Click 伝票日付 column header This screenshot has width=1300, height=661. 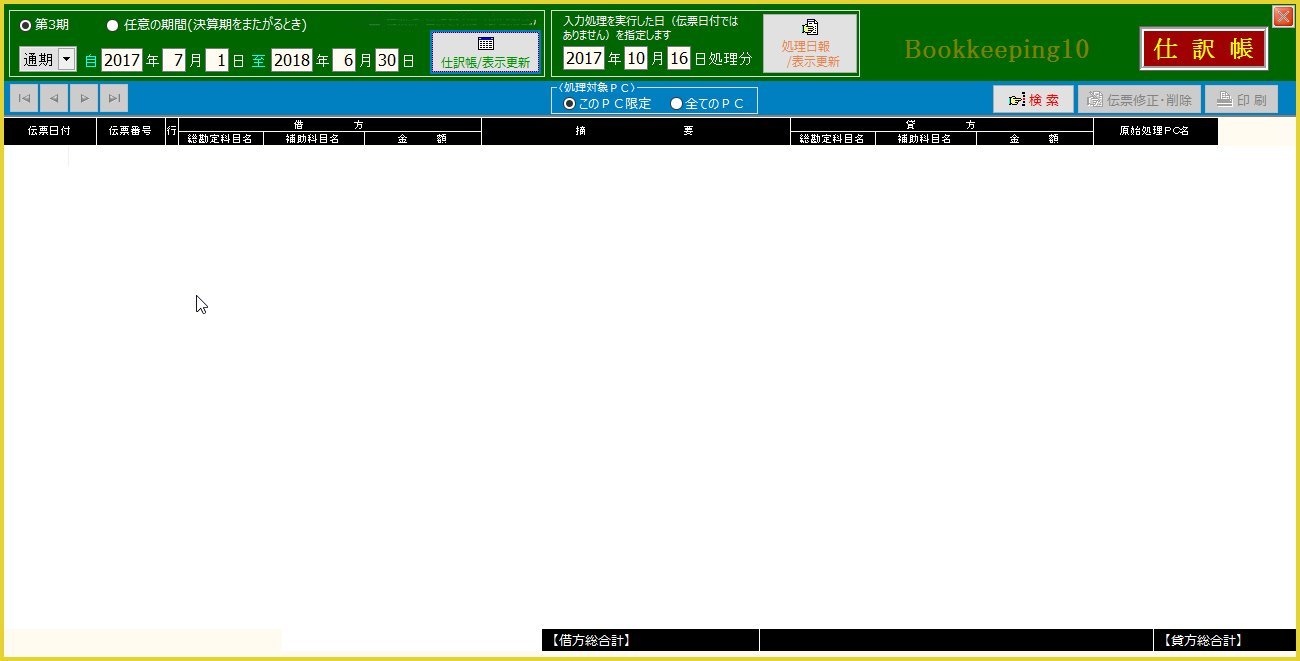[x=50, y=131]
